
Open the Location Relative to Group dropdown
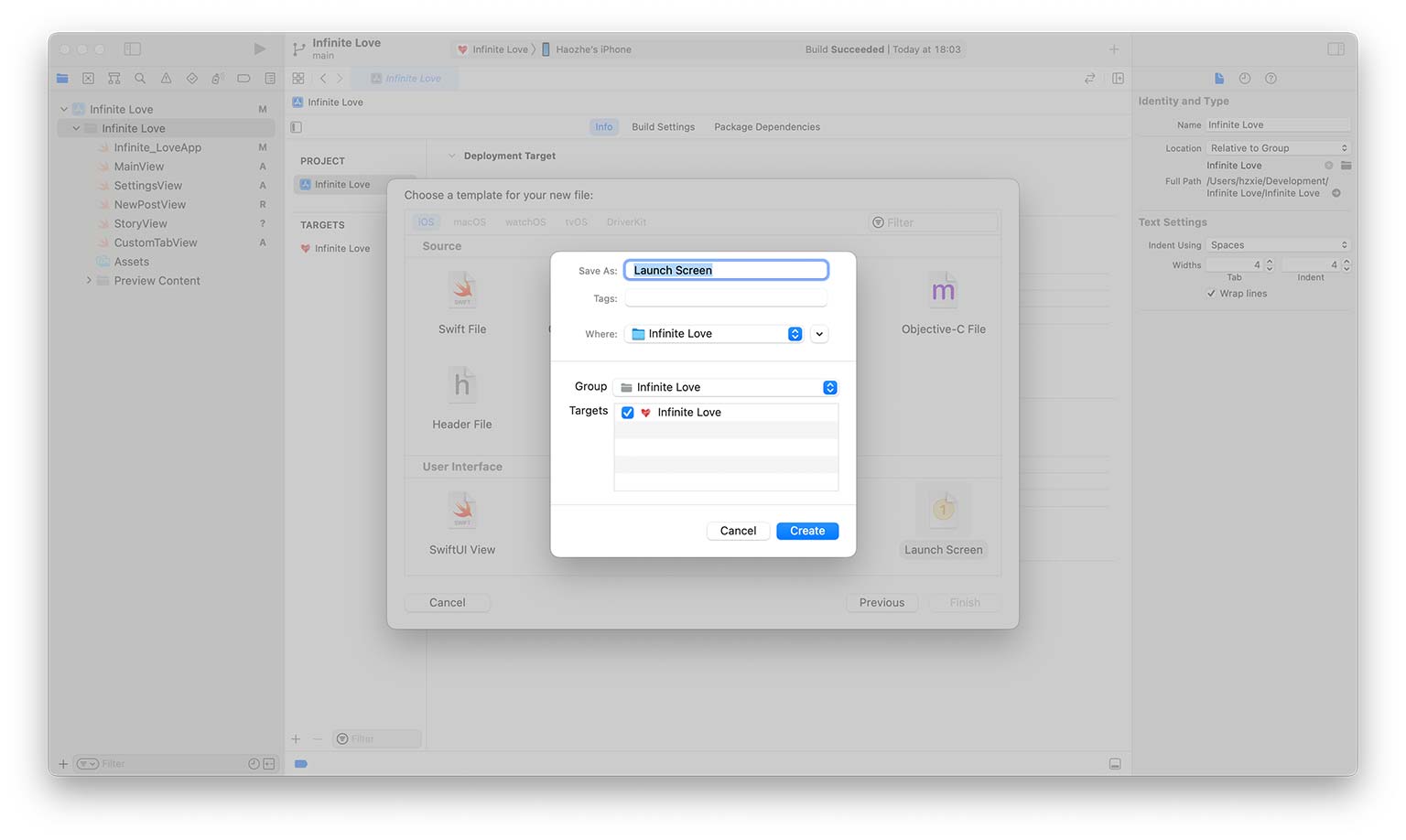pos(1278,148)
